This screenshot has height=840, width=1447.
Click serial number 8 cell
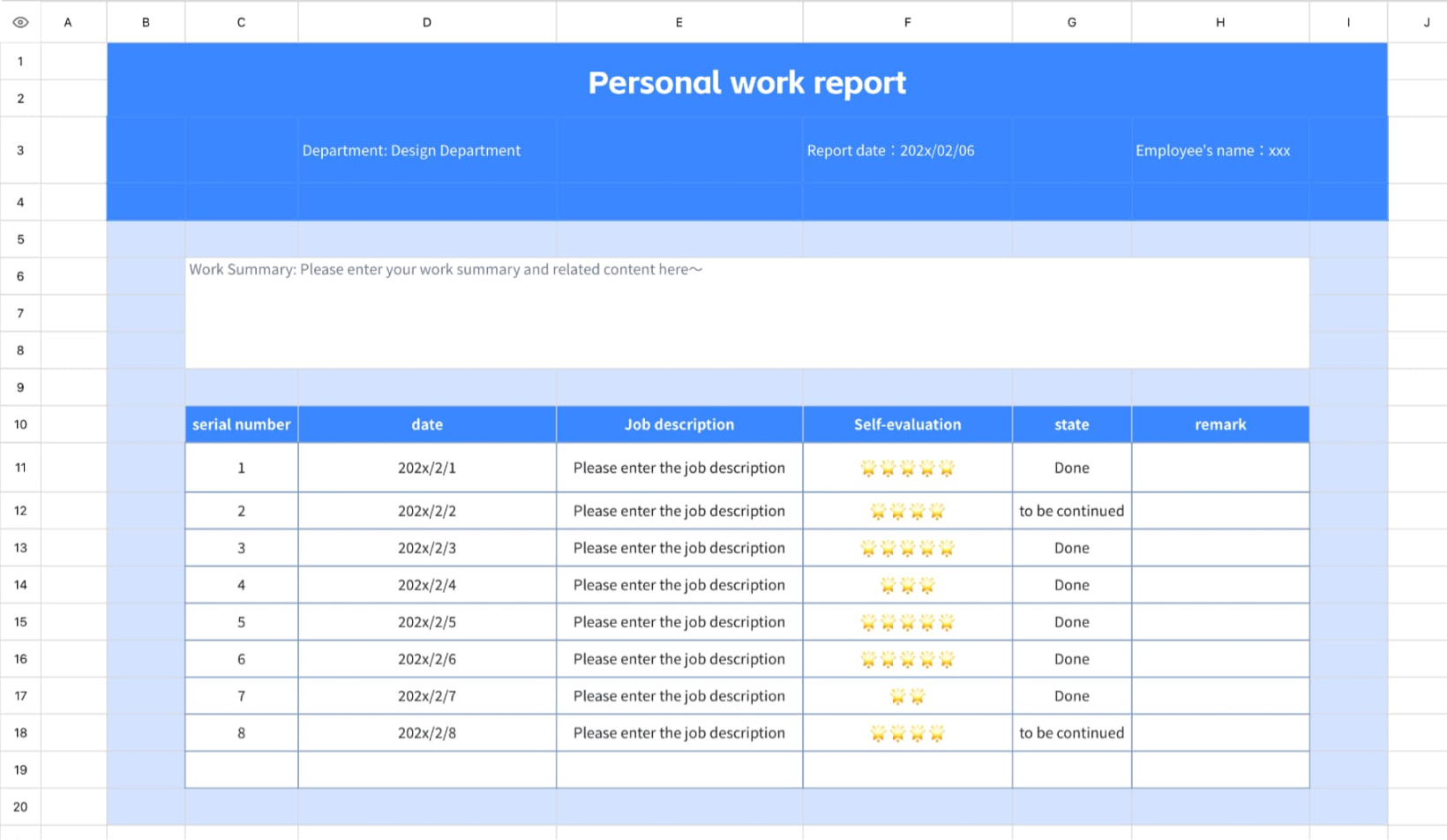(x=242, y=733)
